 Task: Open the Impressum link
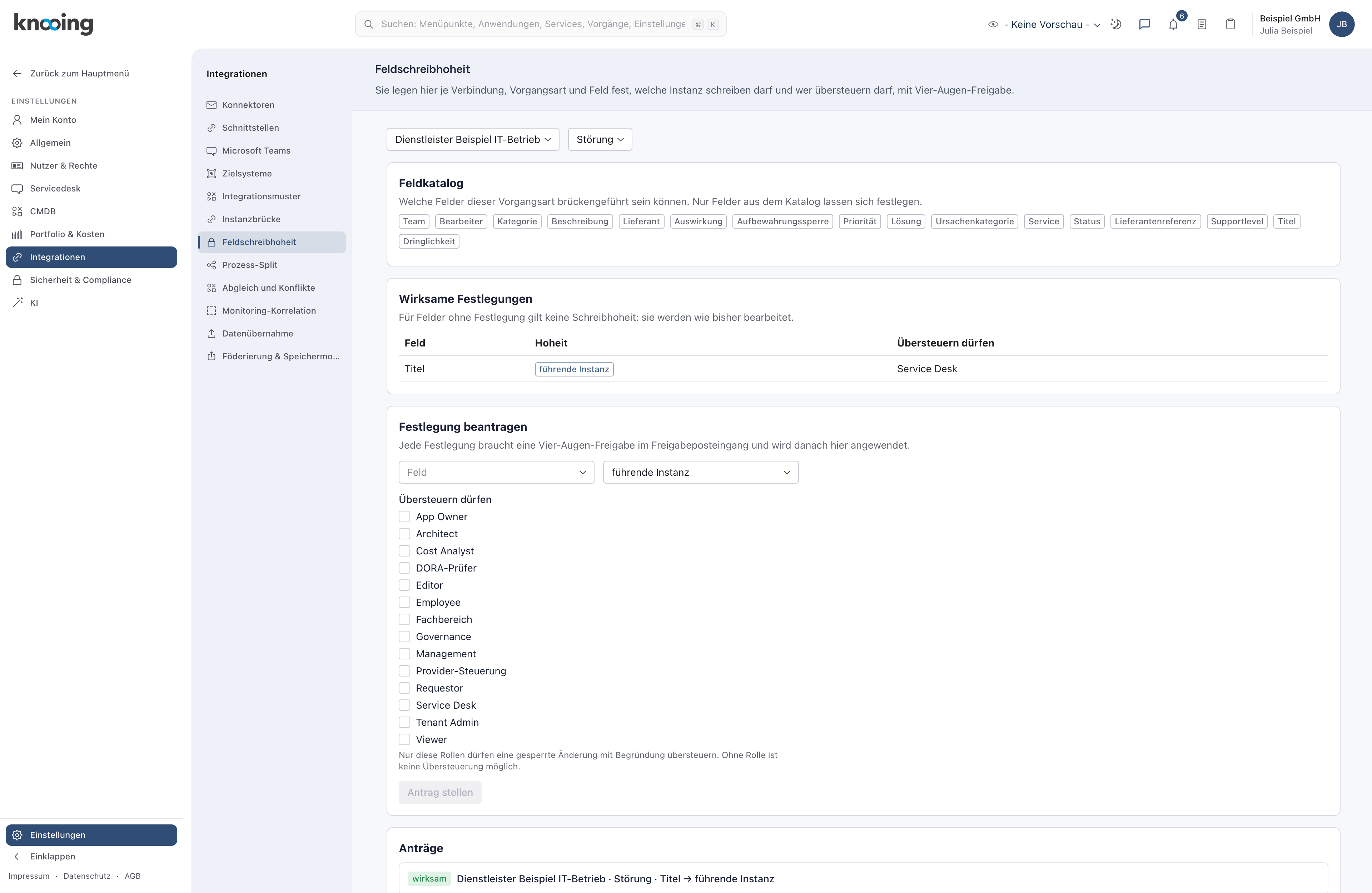[x=29, y=876]
